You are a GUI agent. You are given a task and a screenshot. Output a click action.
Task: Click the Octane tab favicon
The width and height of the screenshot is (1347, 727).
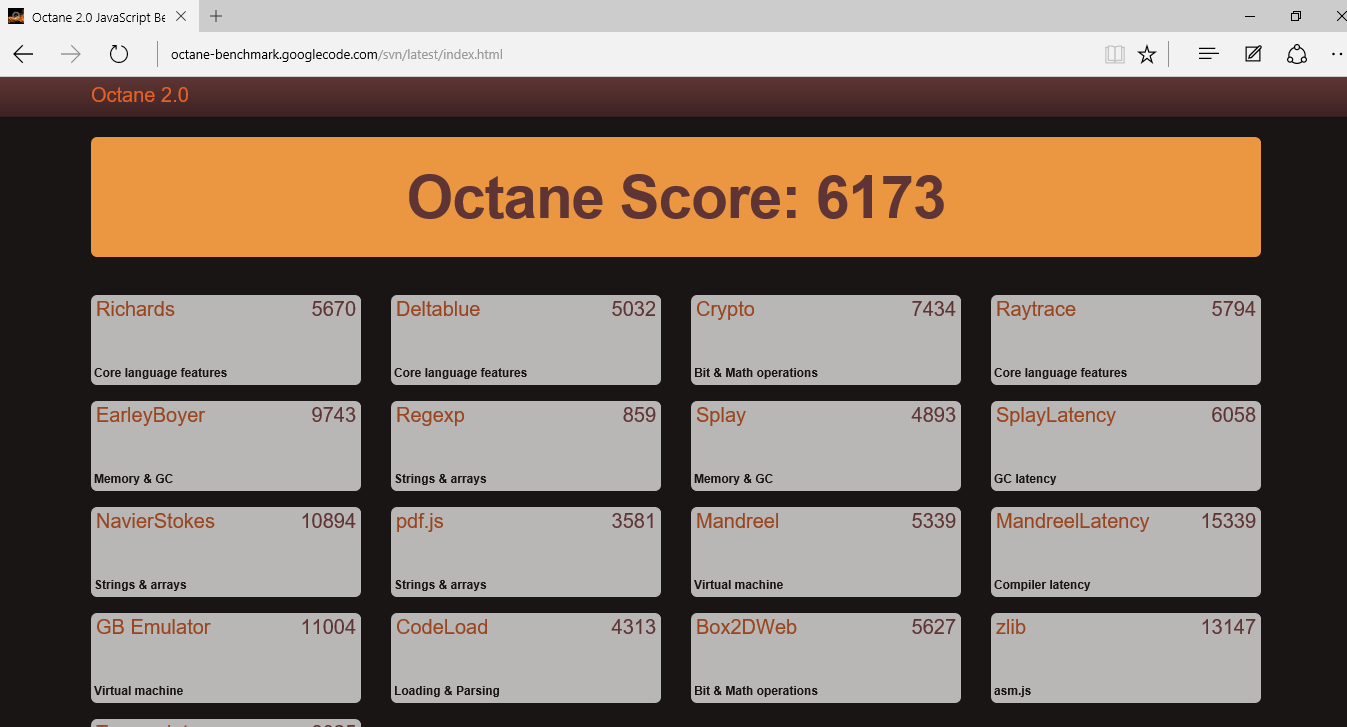pyautogui.click(x=16, y=17)
